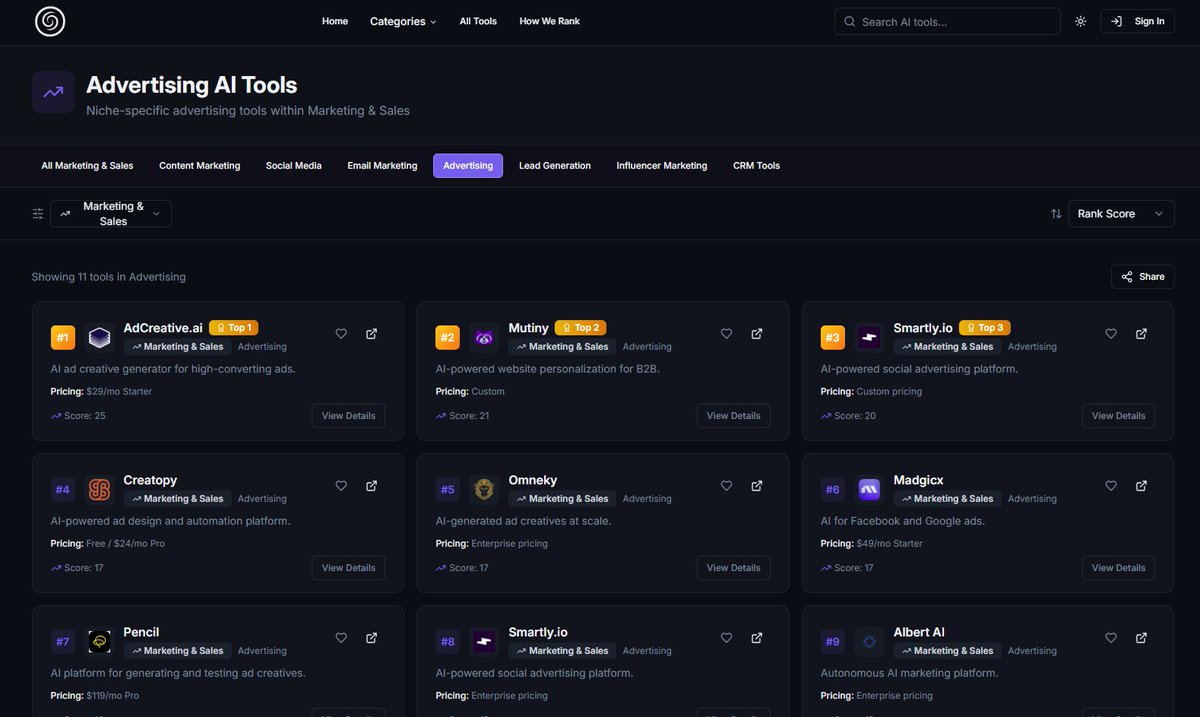
Task: Open the Marketing & Sales category dropdown
Action: tap(111, 214)
